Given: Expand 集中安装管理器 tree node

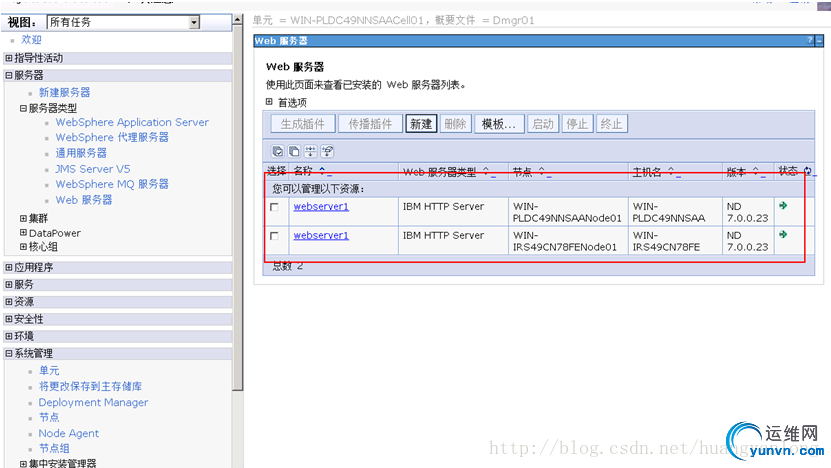Looking at the screenshot, I should click(x=23, y=464).
